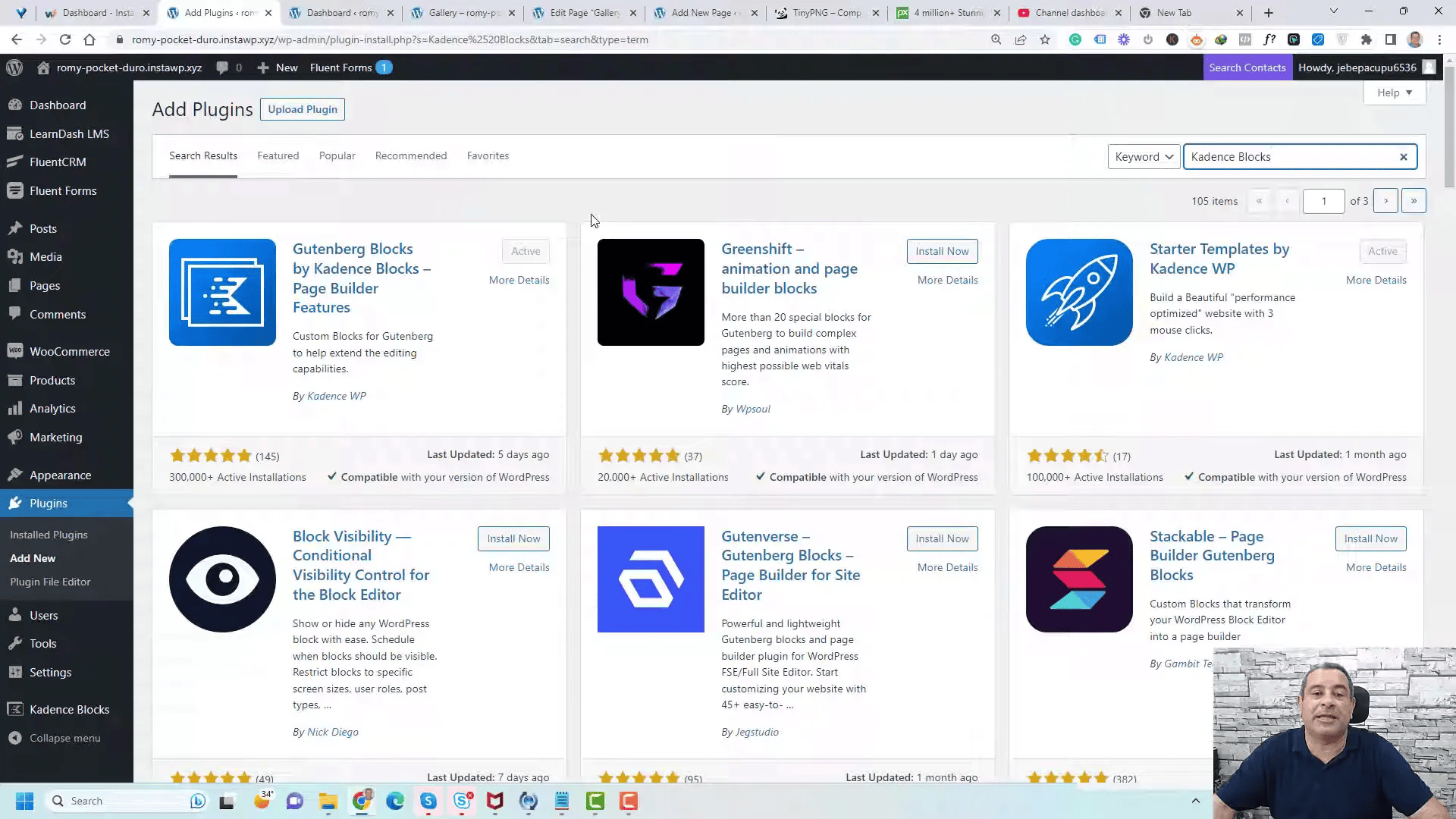Install Greenshift plugin now

tap(942, 251)
